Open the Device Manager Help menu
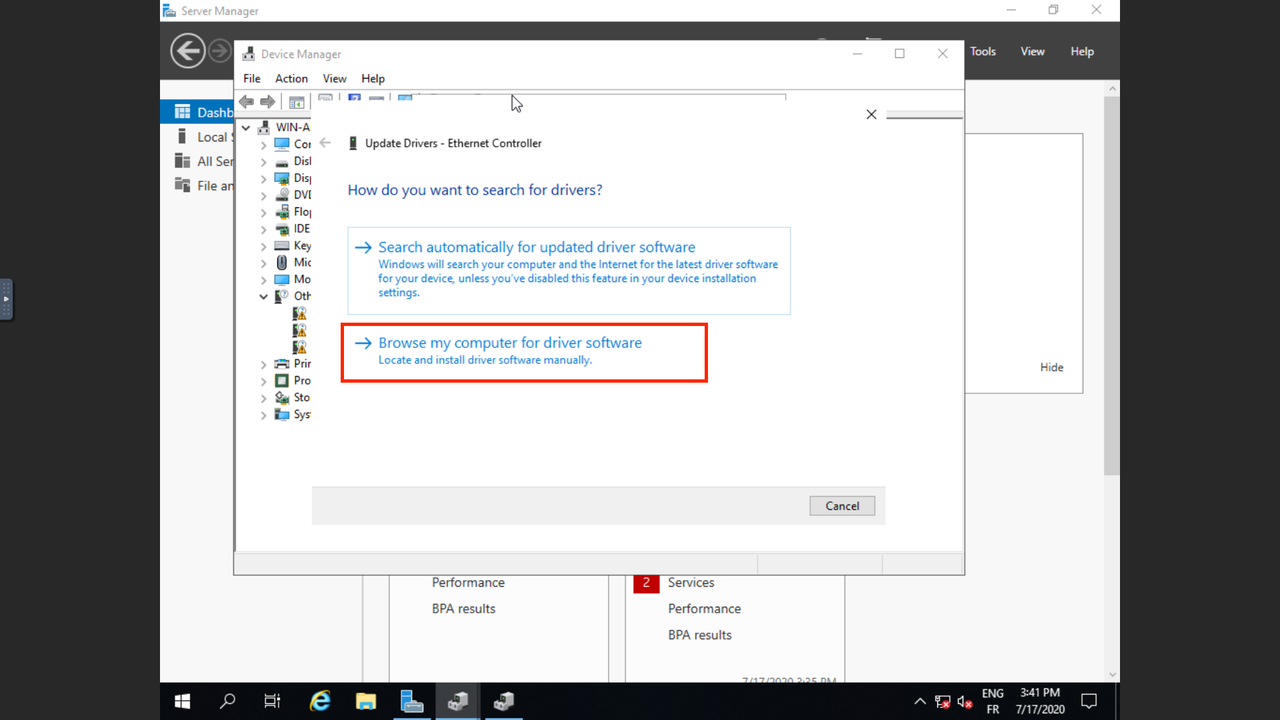The image size is (1280, 720). pos(373,79)
